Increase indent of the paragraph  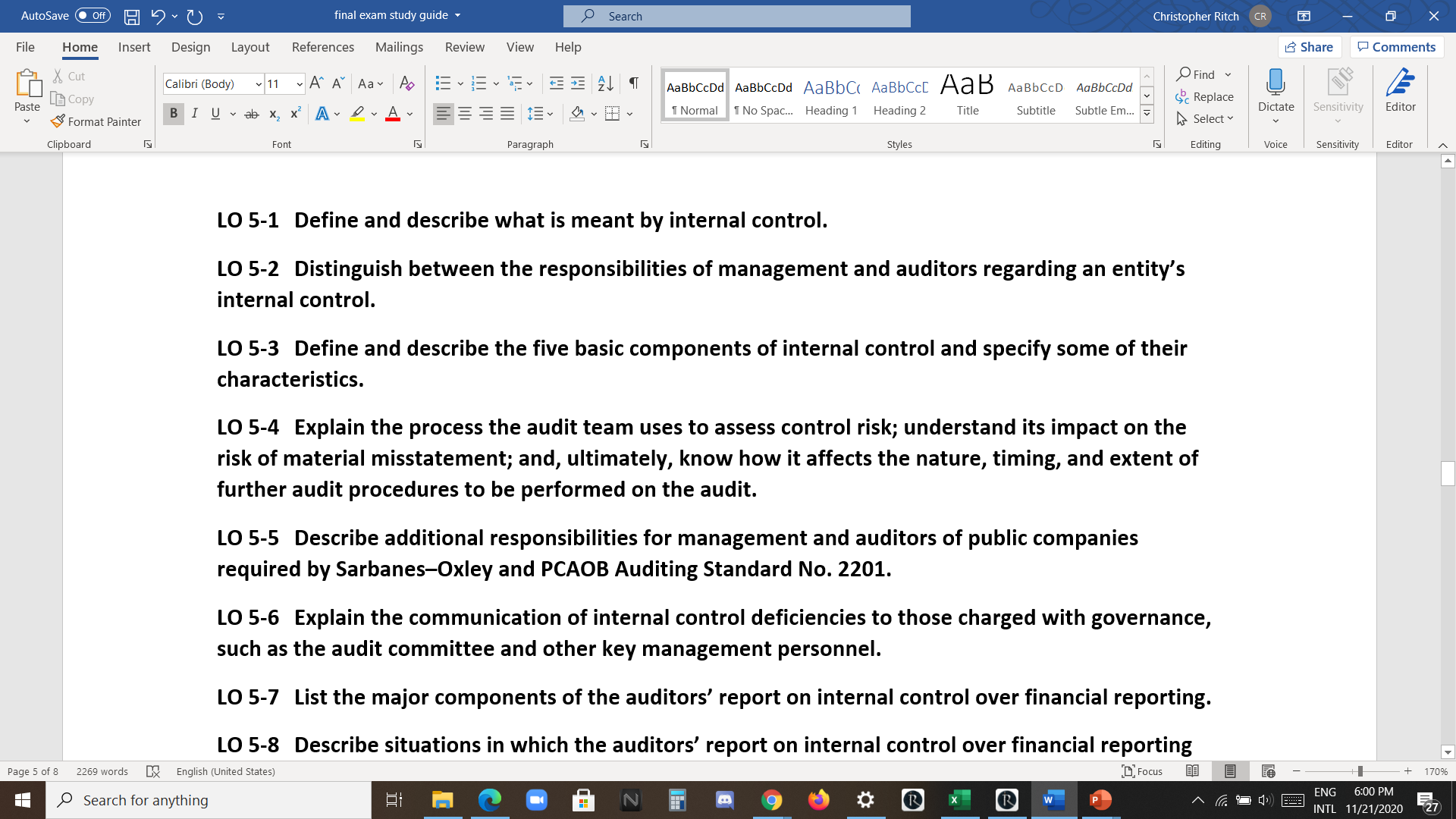(578, 83)
